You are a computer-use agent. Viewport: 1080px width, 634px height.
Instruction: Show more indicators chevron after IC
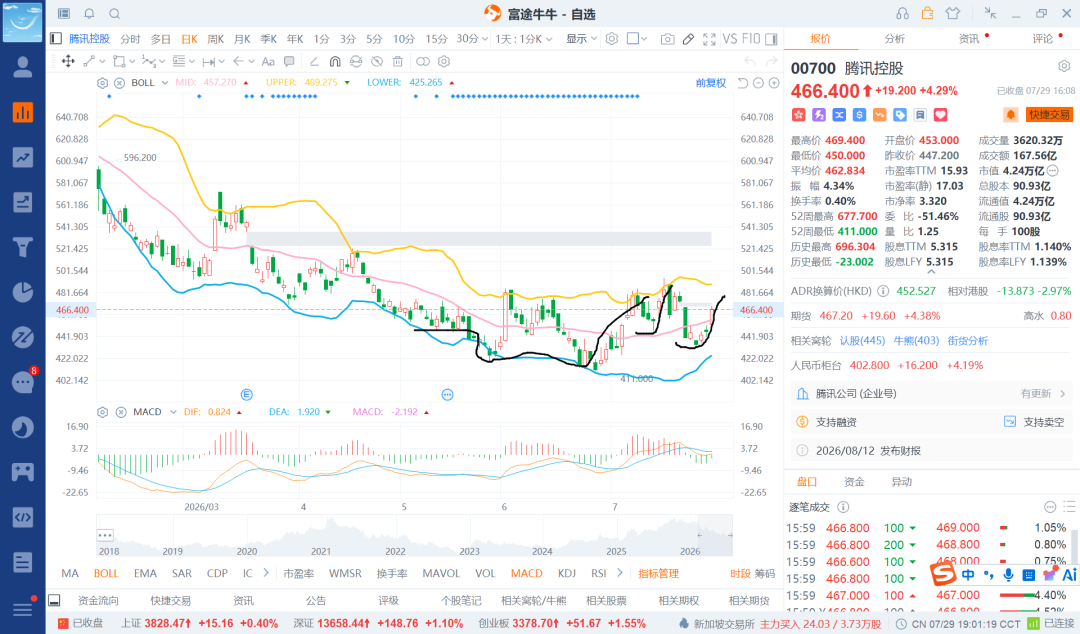[266, 573]
